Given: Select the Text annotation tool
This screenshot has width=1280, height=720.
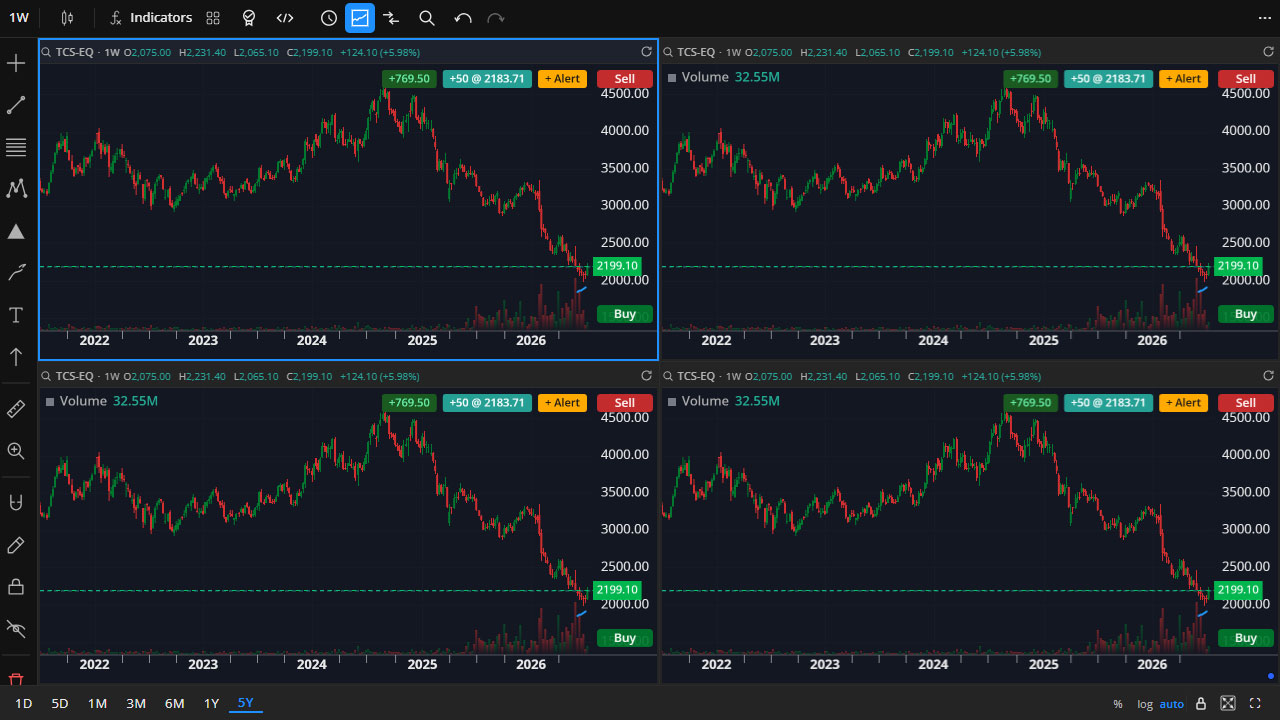Looking at the screenshot, I should click(x=16, y=315).
